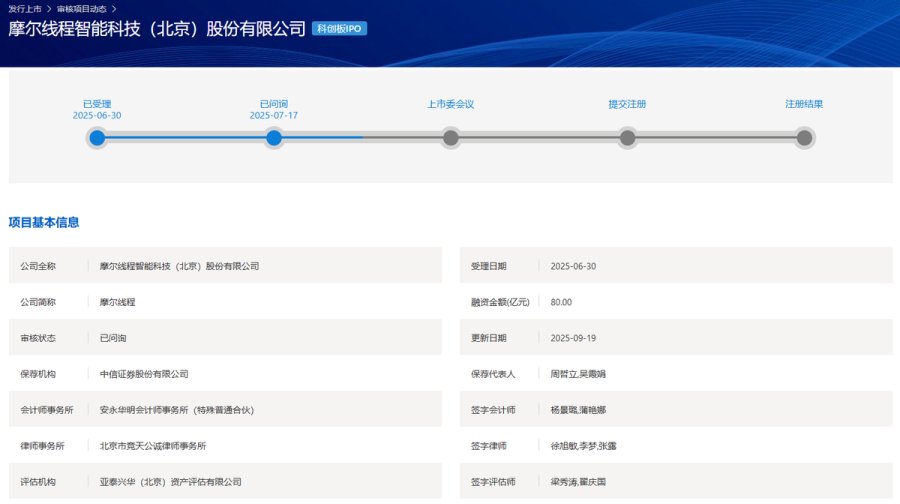This screenshot has width=900, height=504.
Task: Click the 注册结果 stage label
Action: tap(804, 104)
